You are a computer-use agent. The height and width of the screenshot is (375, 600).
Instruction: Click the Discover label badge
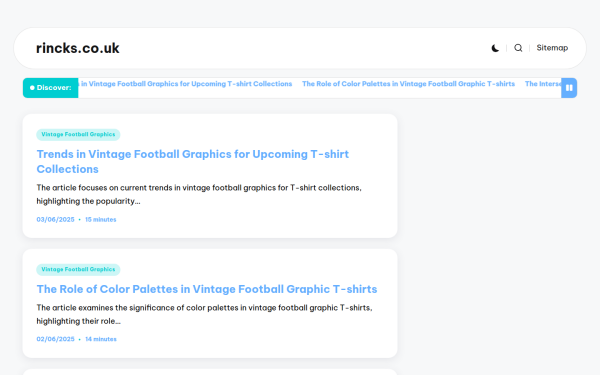point(51,88)
